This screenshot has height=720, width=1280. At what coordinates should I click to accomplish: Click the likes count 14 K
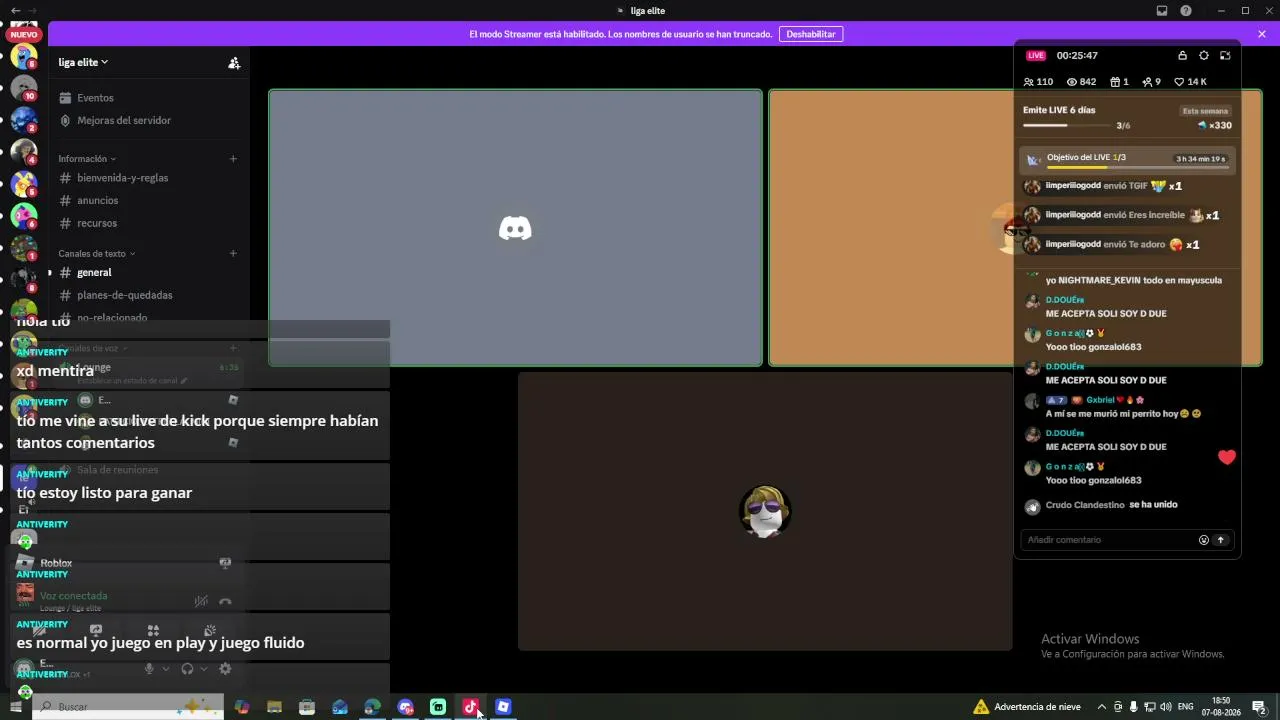coord(1190,82)
